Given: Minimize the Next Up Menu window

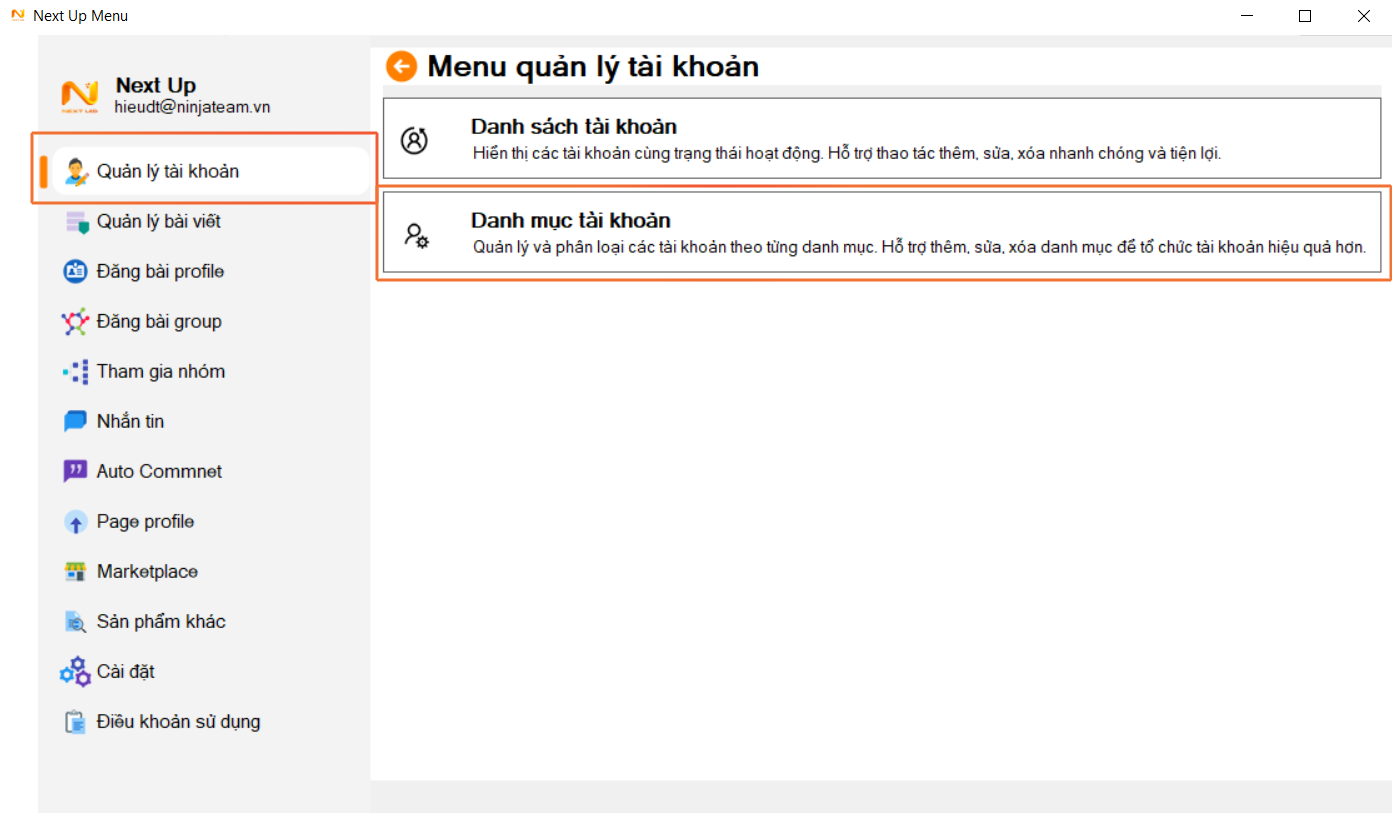Looking at the screenshot, I should tap(1248, 16).
